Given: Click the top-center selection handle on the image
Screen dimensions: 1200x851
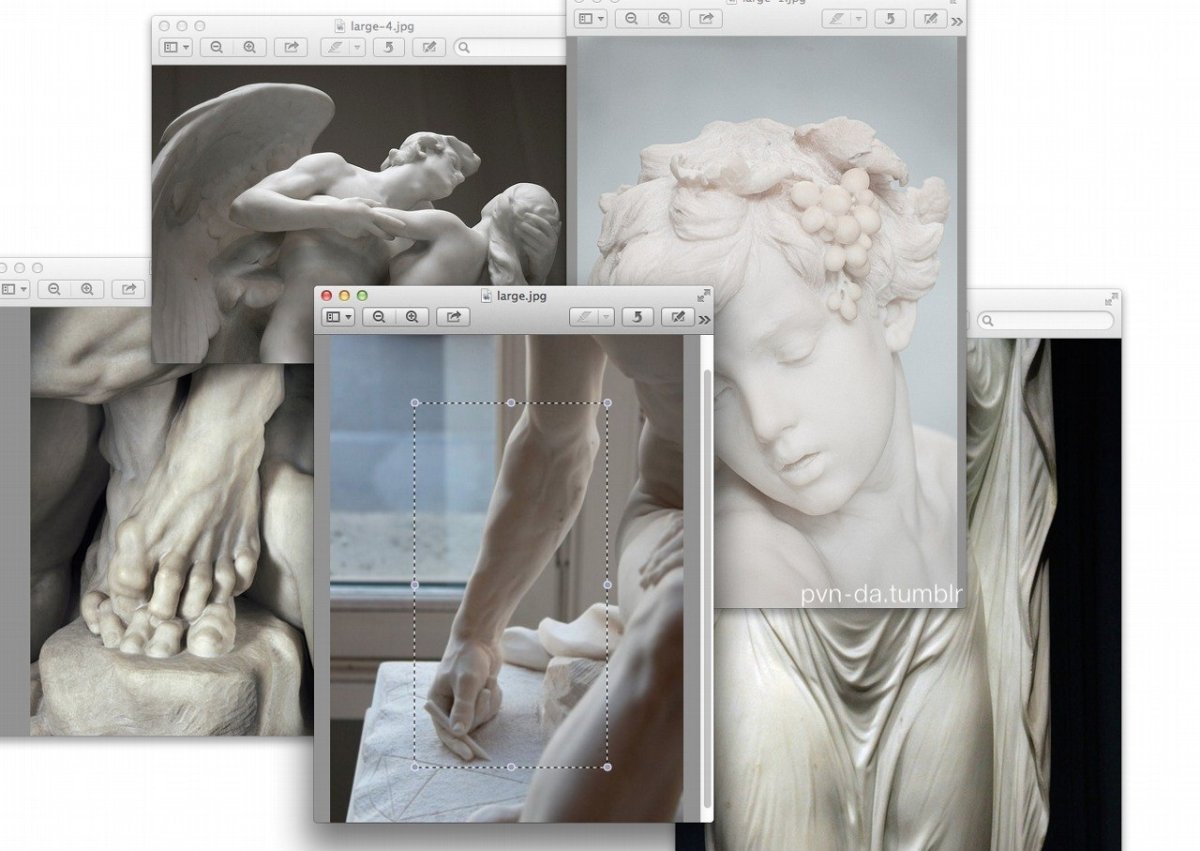Looking at the screenshot, I should pyautogui.click(x=511, y=403).
